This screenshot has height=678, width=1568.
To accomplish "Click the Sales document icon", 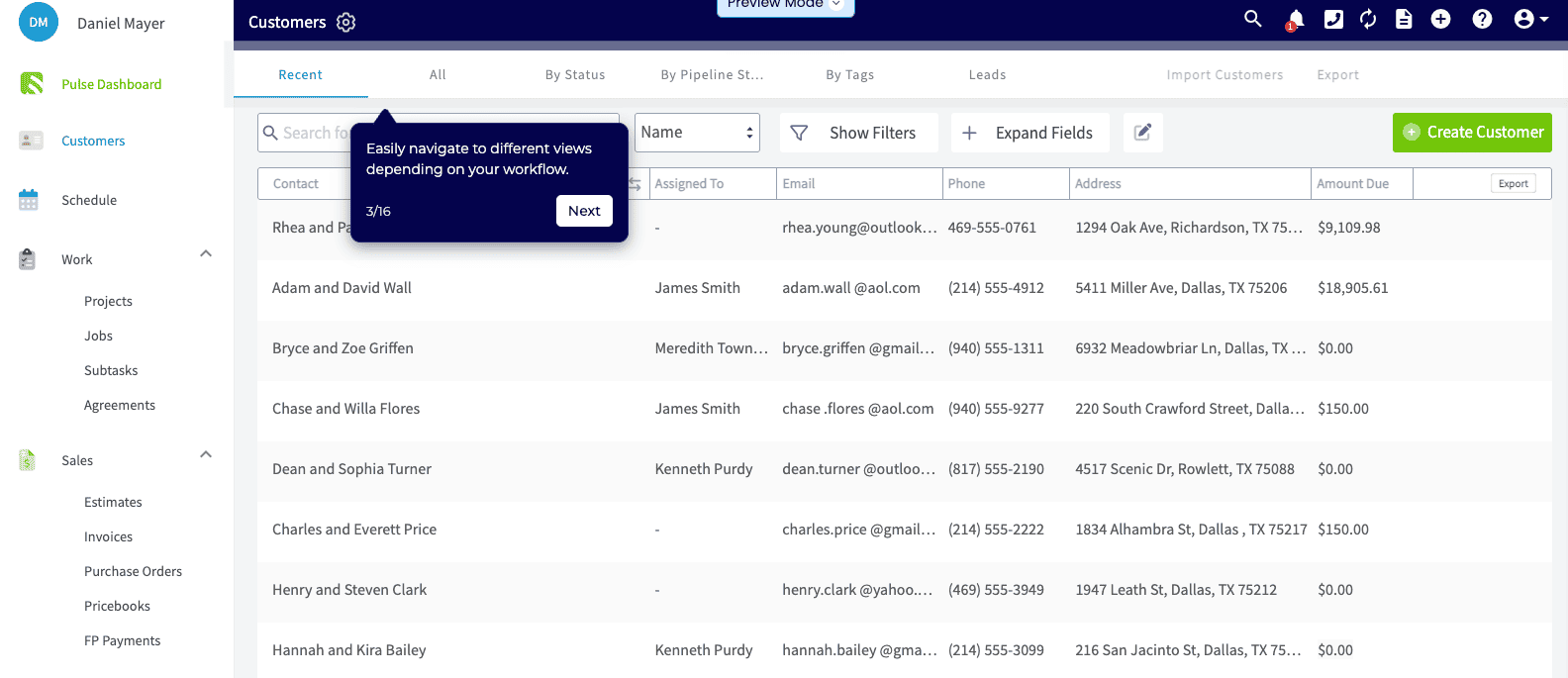I will point(28,460).
